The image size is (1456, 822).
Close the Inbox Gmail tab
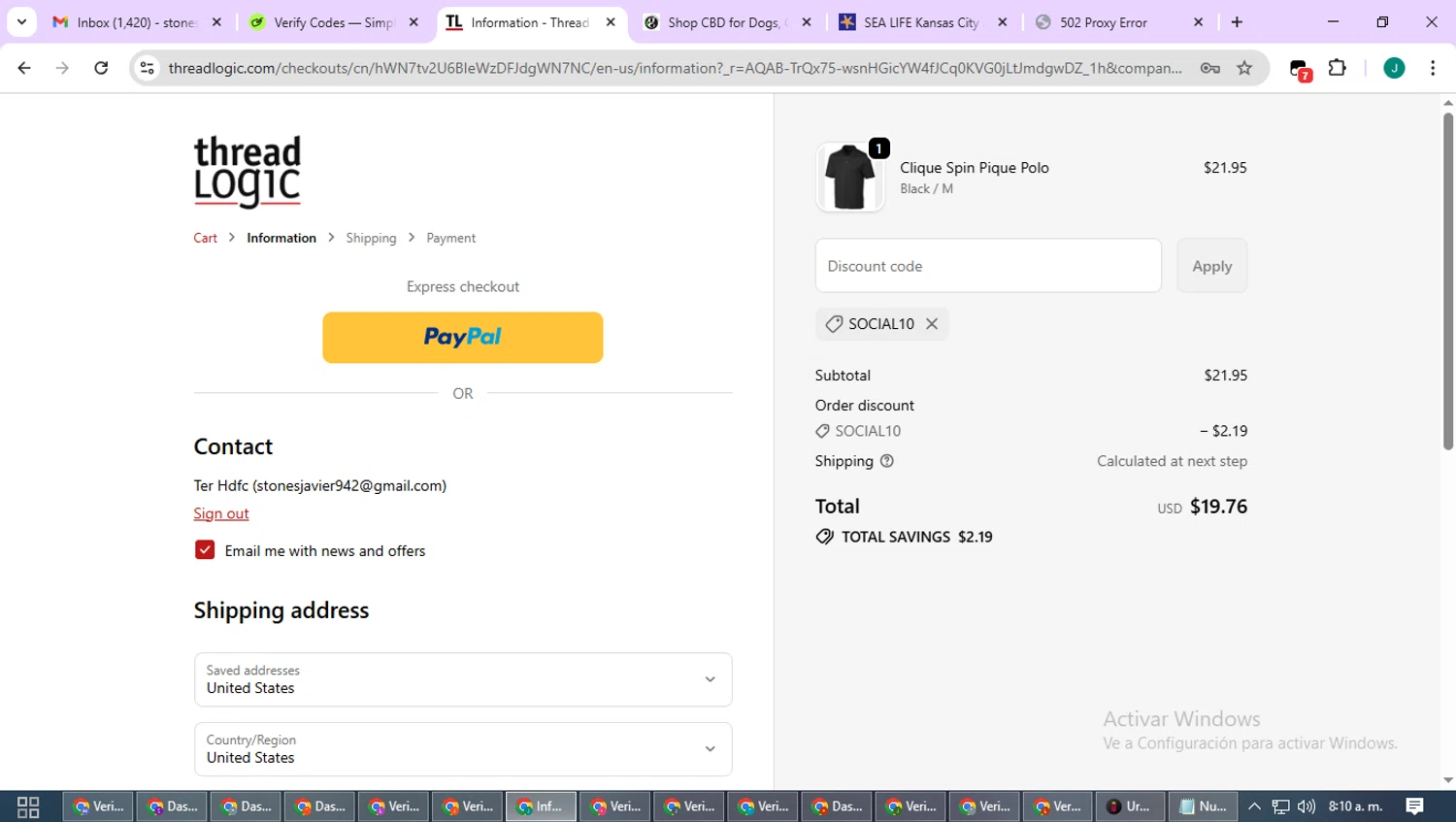pyautogui.click(x=216, y=21)
